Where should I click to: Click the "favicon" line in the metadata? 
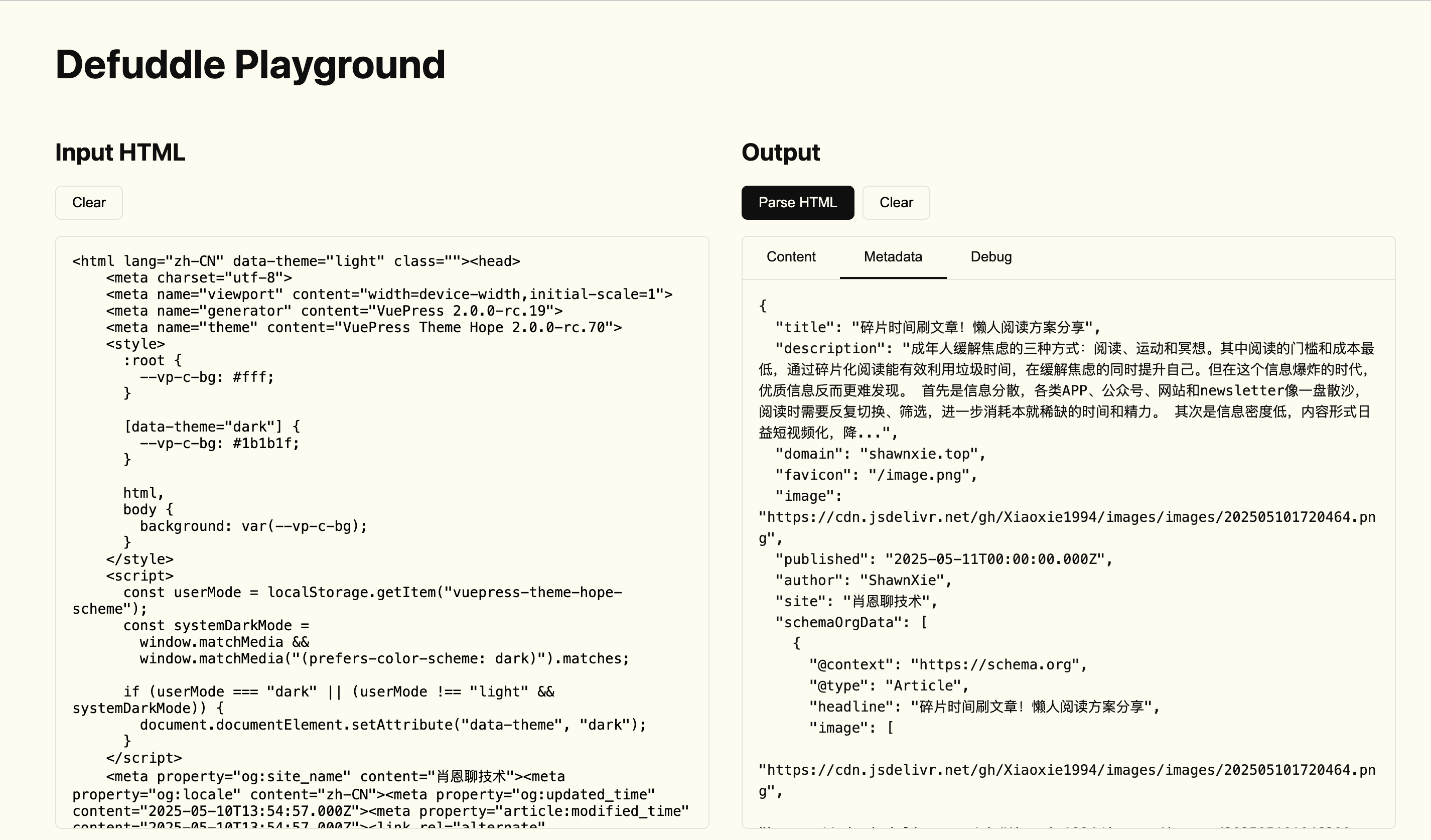(x=876, y=475)
